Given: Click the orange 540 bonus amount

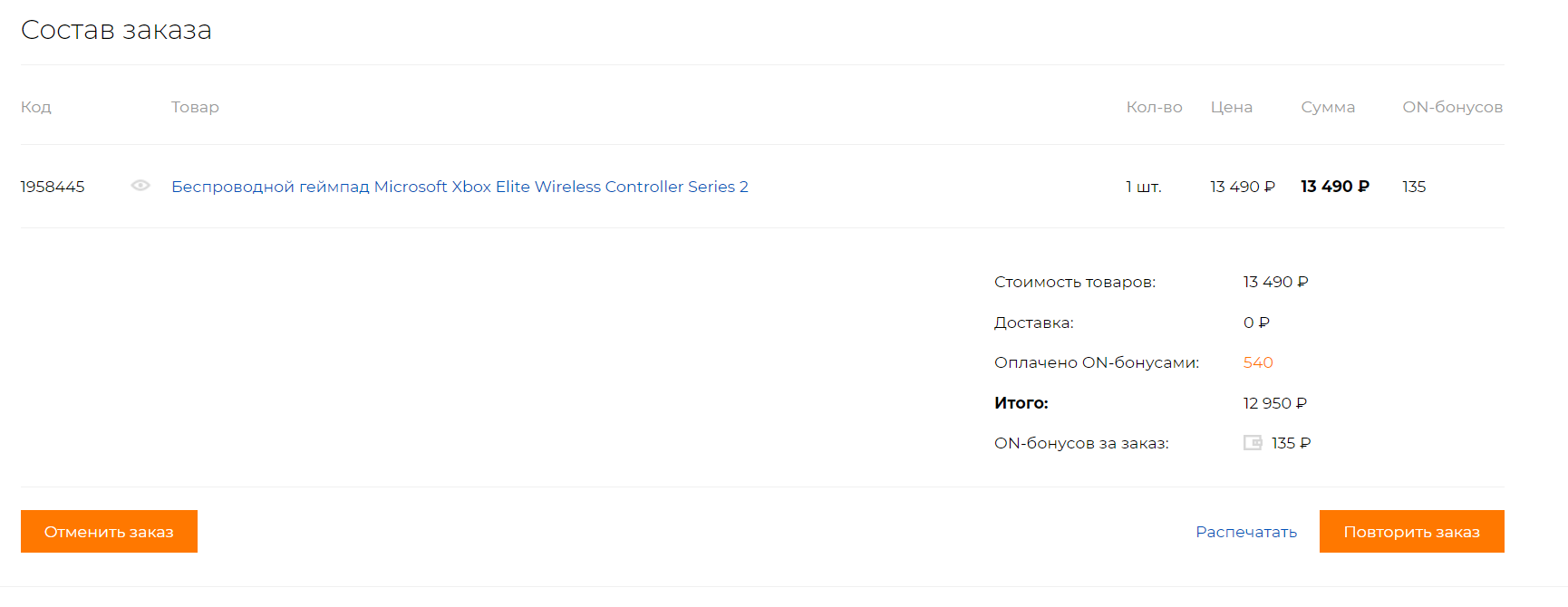Looking at the screenshot, I should 1258,362.
